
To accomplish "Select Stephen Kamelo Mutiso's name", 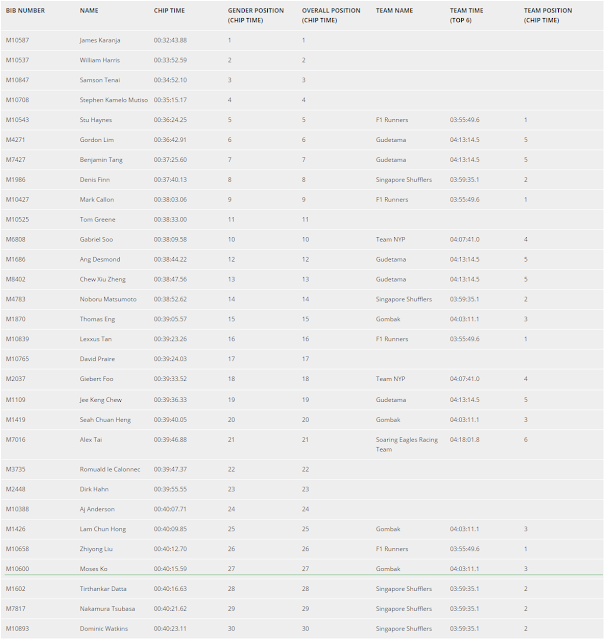I will click(113, 100).
